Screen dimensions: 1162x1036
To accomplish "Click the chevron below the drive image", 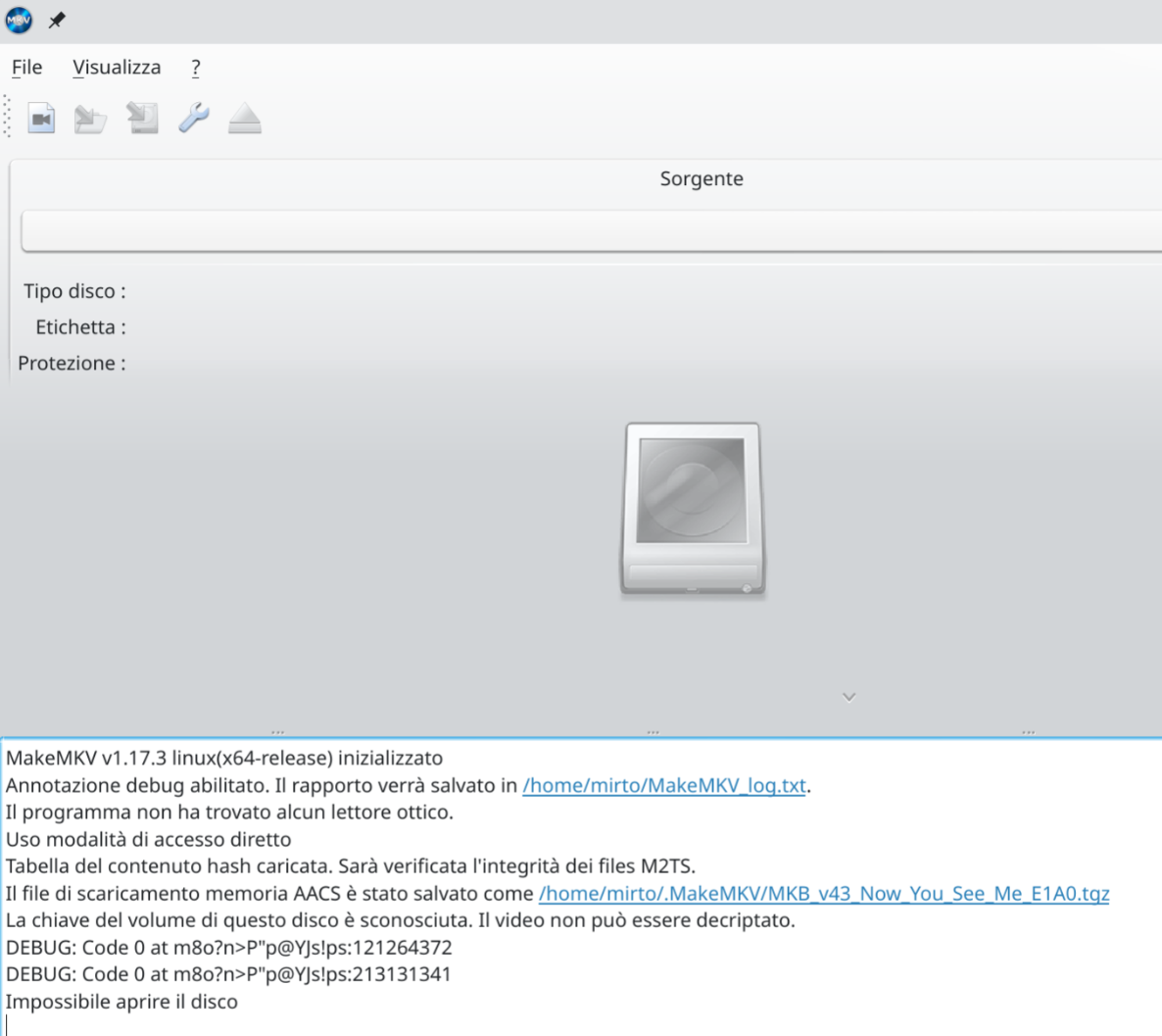I will [x=849, y=697].
